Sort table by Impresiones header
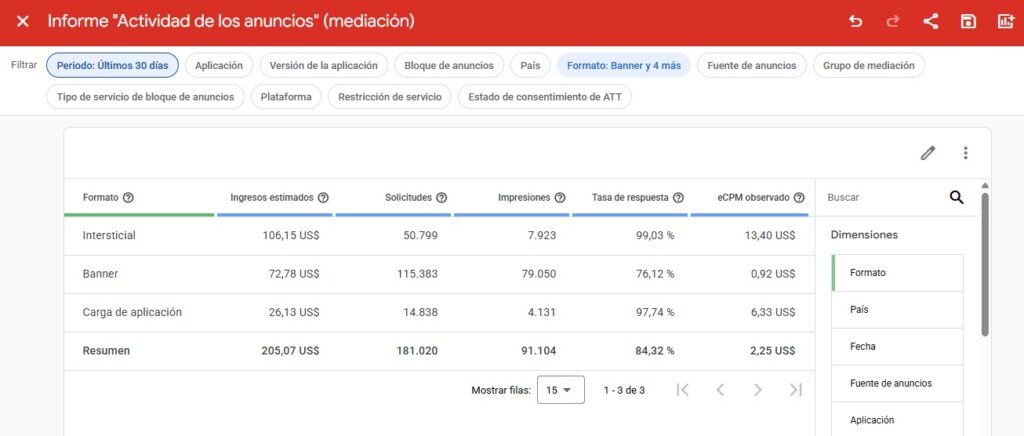 524,198
